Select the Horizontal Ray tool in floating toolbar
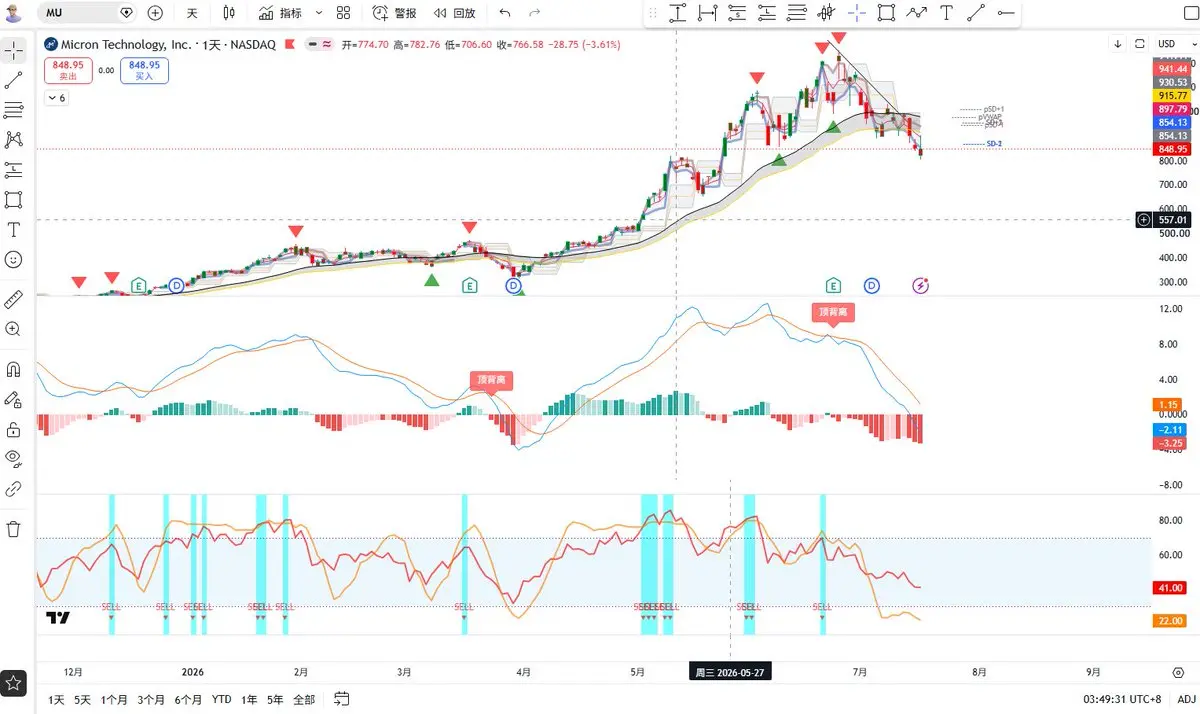Viewport: 1200px width, 714px height. tap(1005, 13)
